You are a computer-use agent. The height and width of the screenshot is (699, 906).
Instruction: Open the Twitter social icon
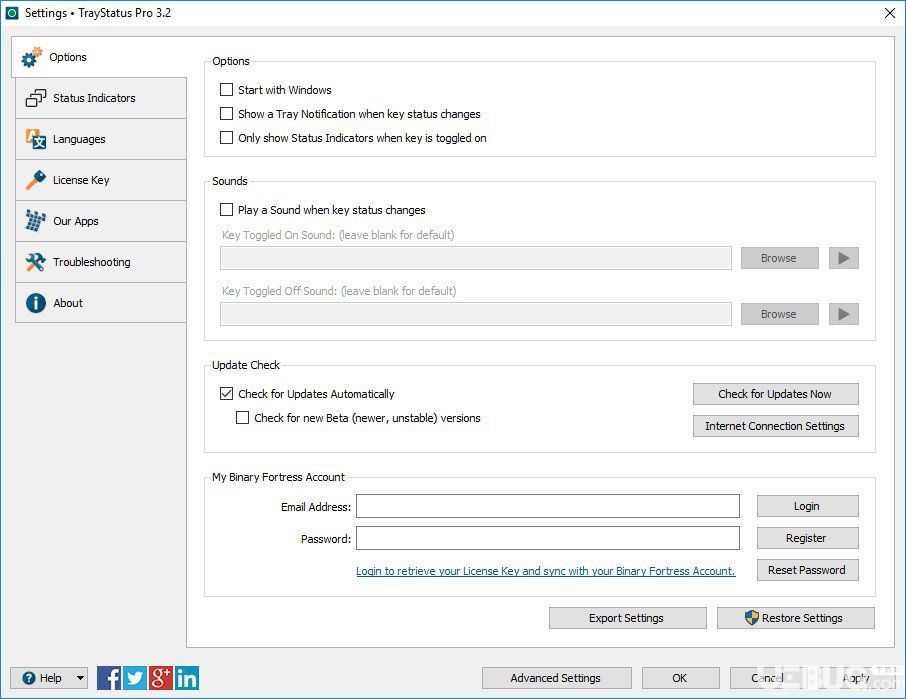click(135, 678)
